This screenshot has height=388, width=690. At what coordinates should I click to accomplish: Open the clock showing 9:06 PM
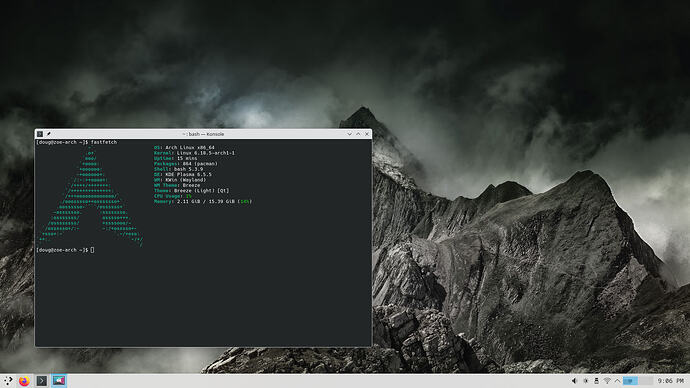(x=671, y=381)
